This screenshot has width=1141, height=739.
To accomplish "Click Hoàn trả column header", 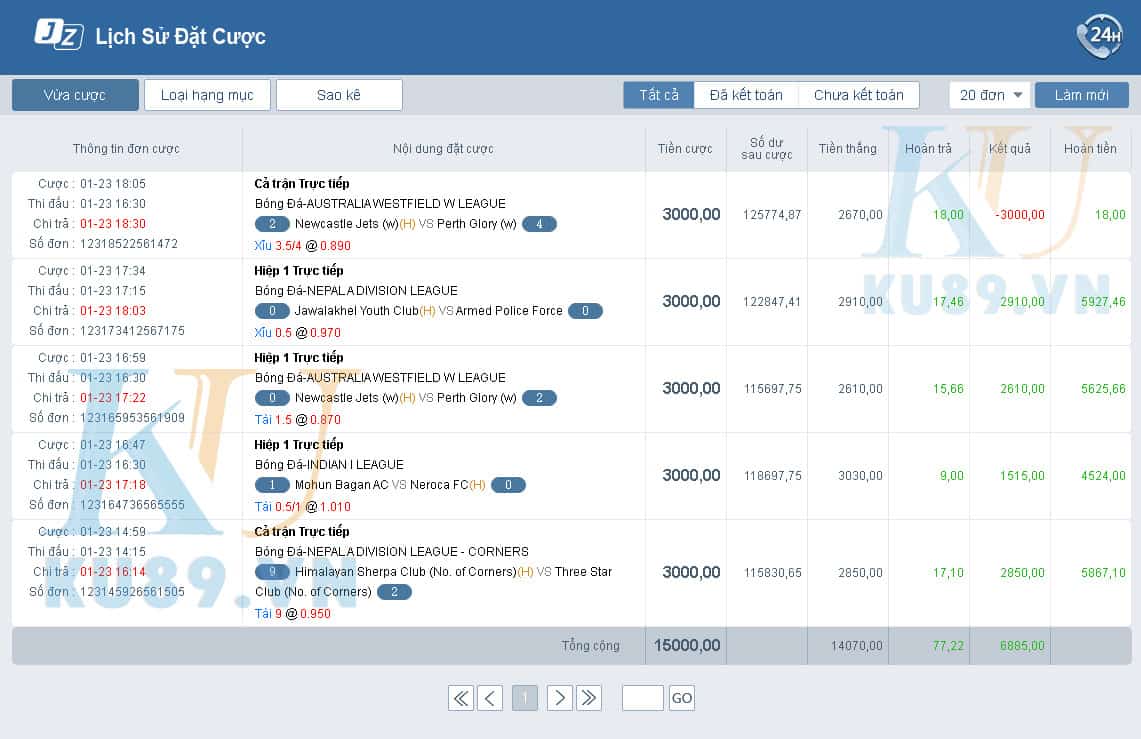I will [x=929, y=149].
